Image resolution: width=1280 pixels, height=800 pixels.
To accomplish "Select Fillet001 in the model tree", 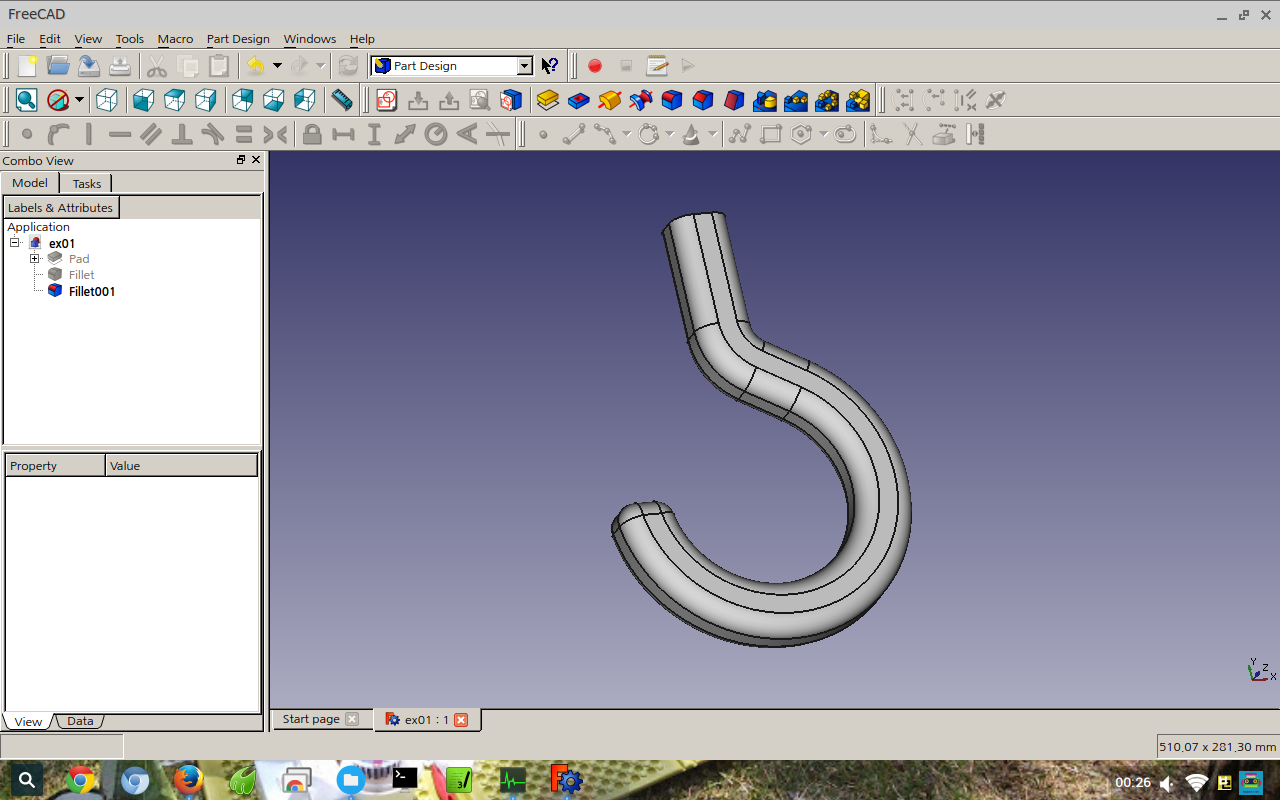I will coord(91,291).
